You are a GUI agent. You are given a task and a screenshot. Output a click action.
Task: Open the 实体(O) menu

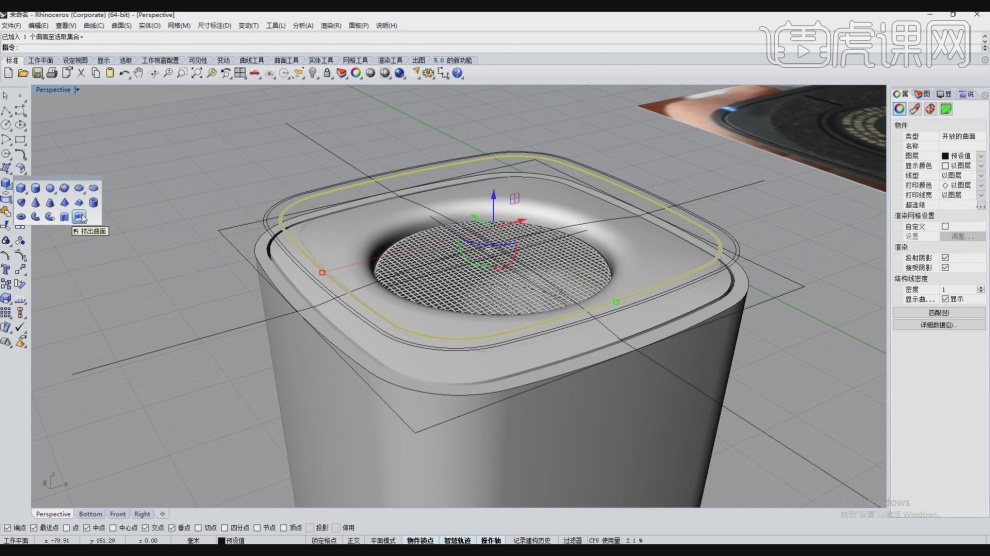[x=149, y=26]
